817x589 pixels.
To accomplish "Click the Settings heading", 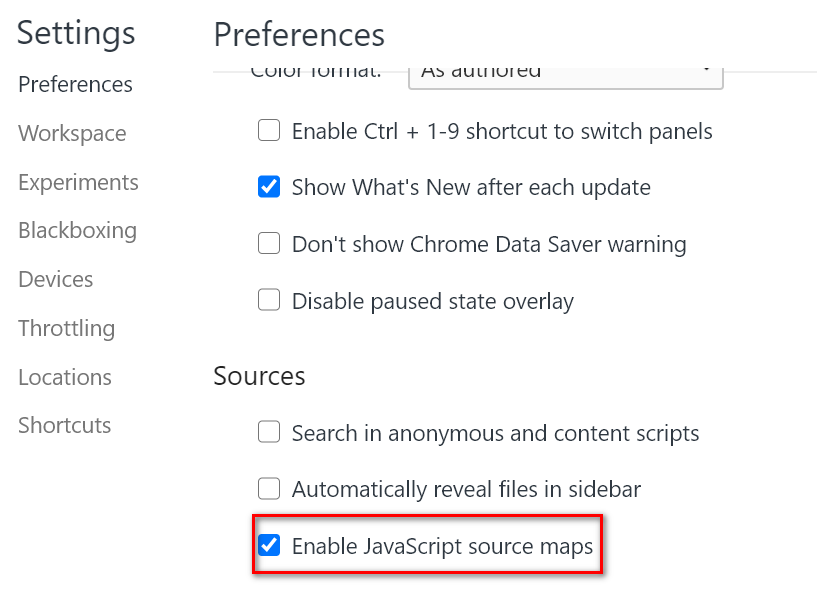I will (75, 33).
